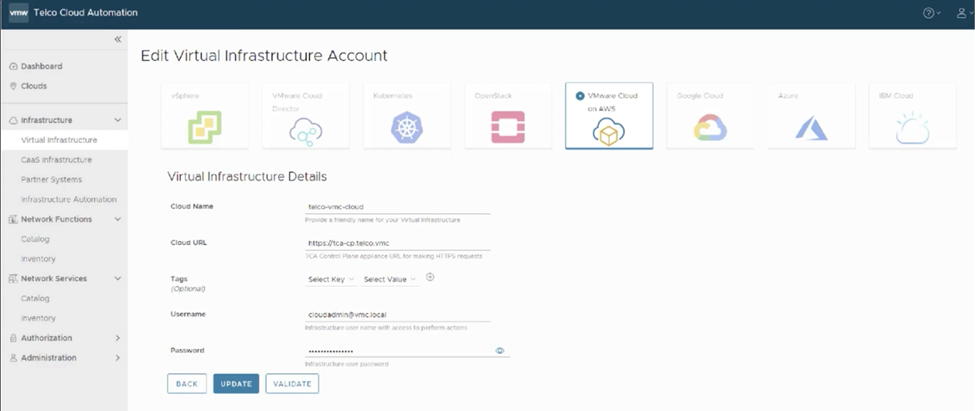Click the VALIDATE button
Viewport: 975px width, 411px height.
click(292, 384)
